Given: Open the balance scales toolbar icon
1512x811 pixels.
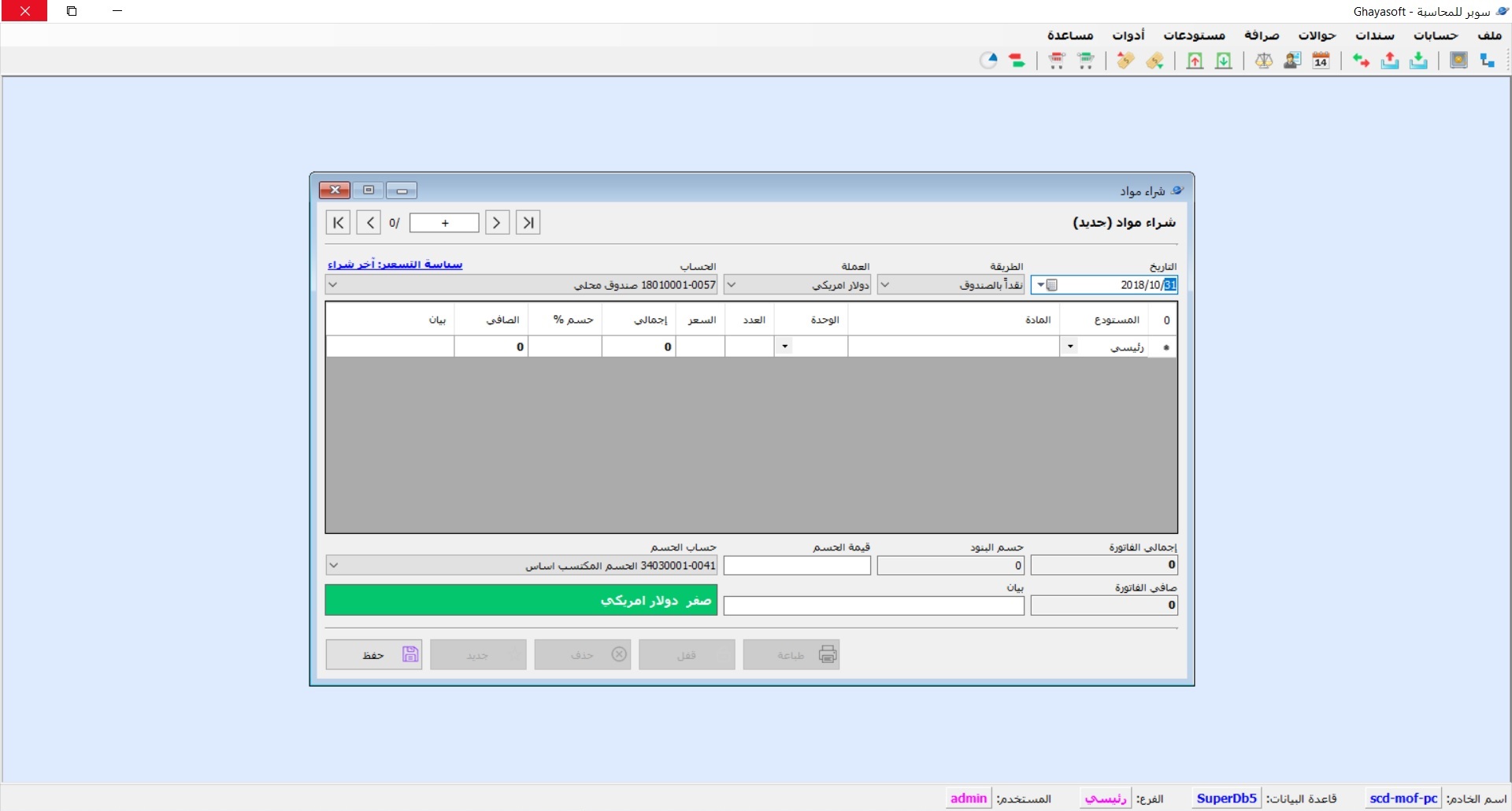Looking at the screenshot, I should (x=1264, y=61).
